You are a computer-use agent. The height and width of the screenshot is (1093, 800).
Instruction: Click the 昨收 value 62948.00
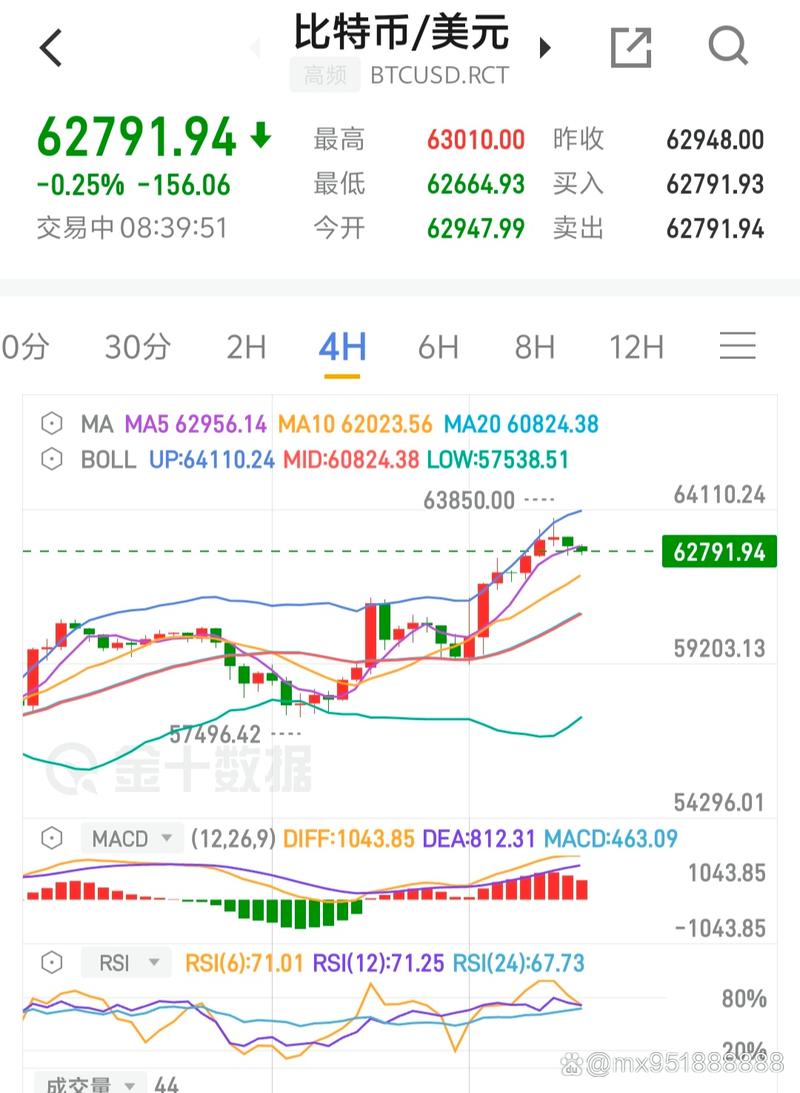[x=715, y=139]
